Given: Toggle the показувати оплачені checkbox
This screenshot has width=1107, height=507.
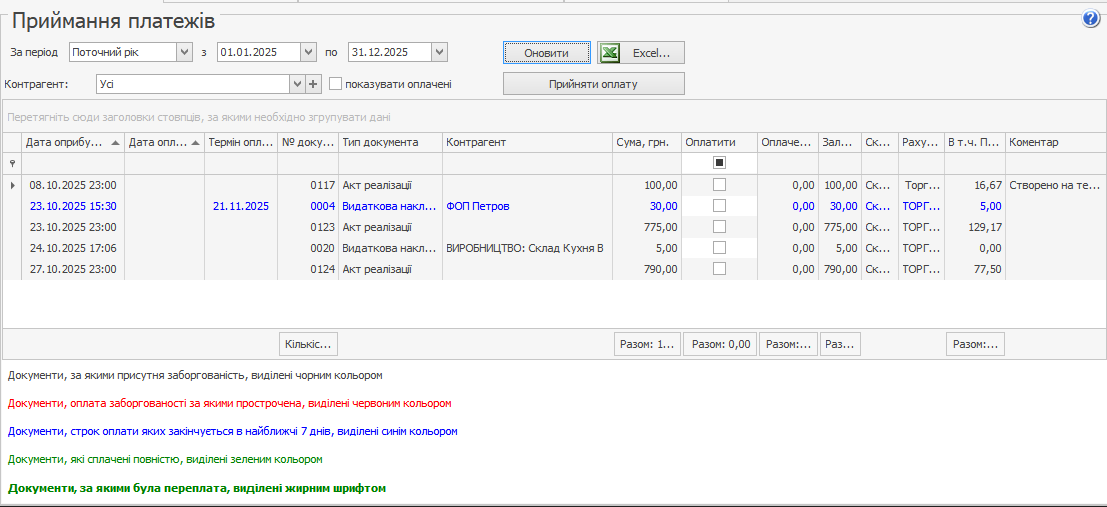Looking at the screenshot, I should [x=336, y=84].
